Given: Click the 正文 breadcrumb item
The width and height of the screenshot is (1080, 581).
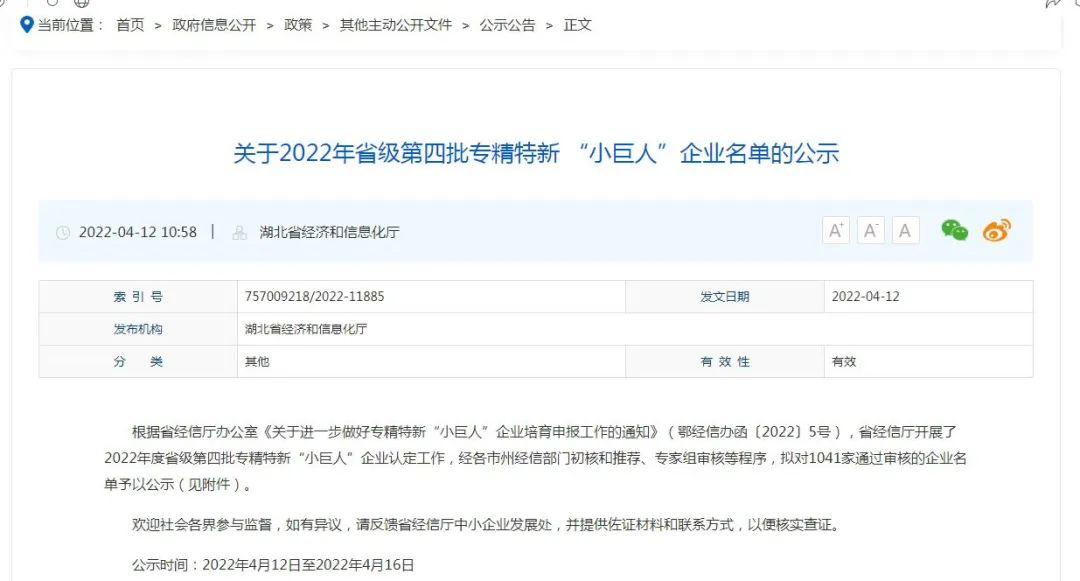Looking at the screenshot, I should 578,25.
